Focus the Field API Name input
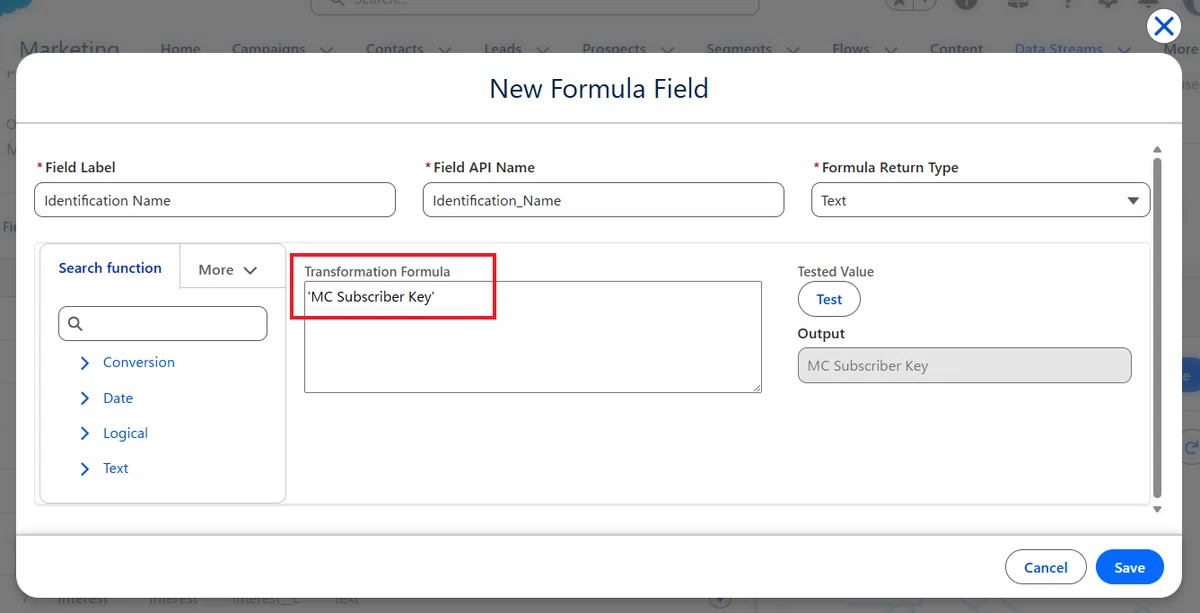This screenshot has width=1200, height=613. (x=603, y=200)
